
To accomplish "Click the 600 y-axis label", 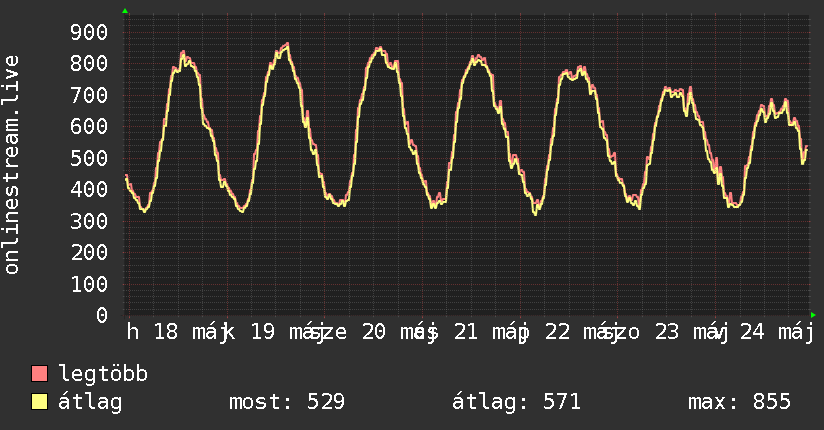I will tap(89, 127).
